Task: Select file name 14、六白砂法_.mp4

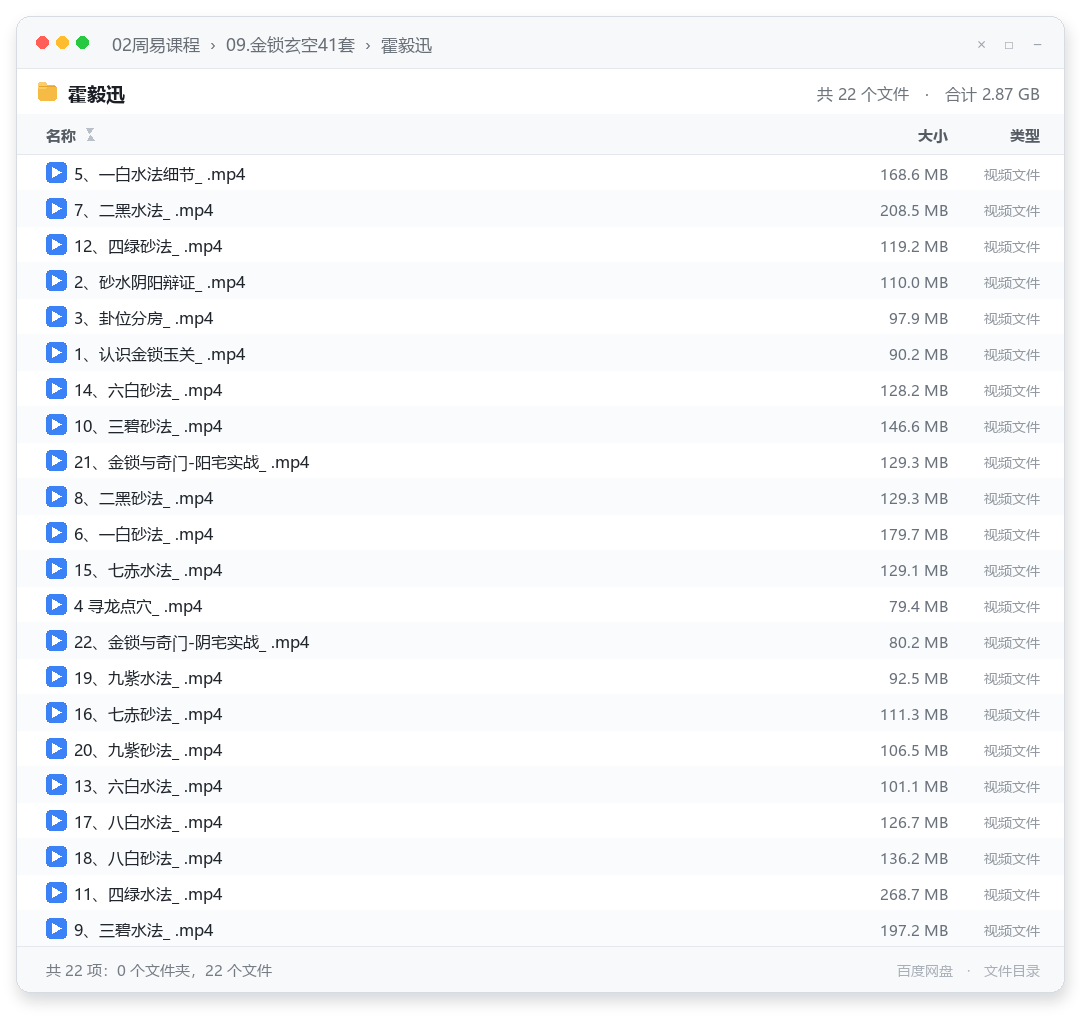Action: [148, 391]
